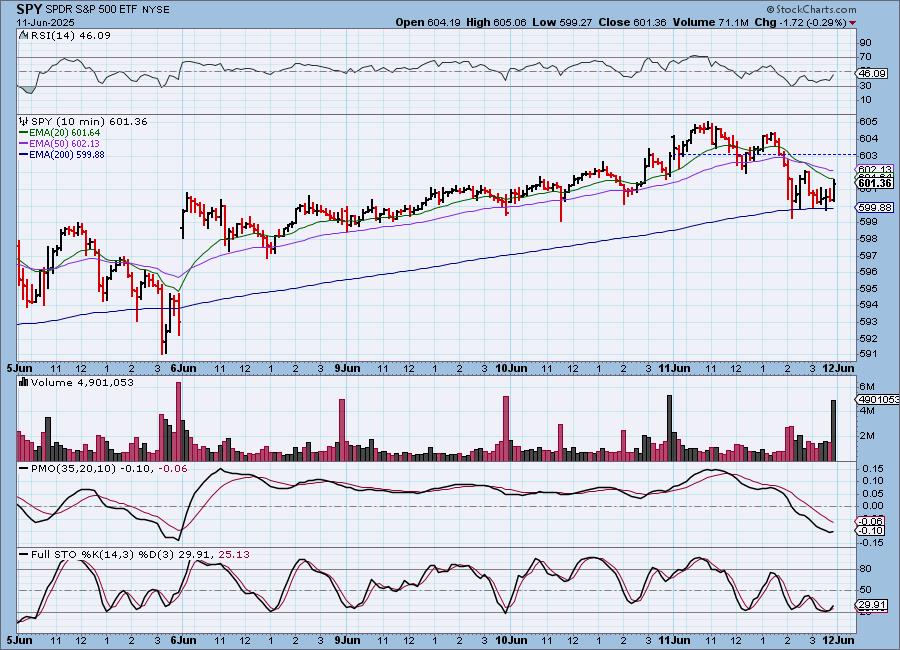This screenshot has width=900, height=650.
Task: Click the Low 599.27 value
Action: 562,22
